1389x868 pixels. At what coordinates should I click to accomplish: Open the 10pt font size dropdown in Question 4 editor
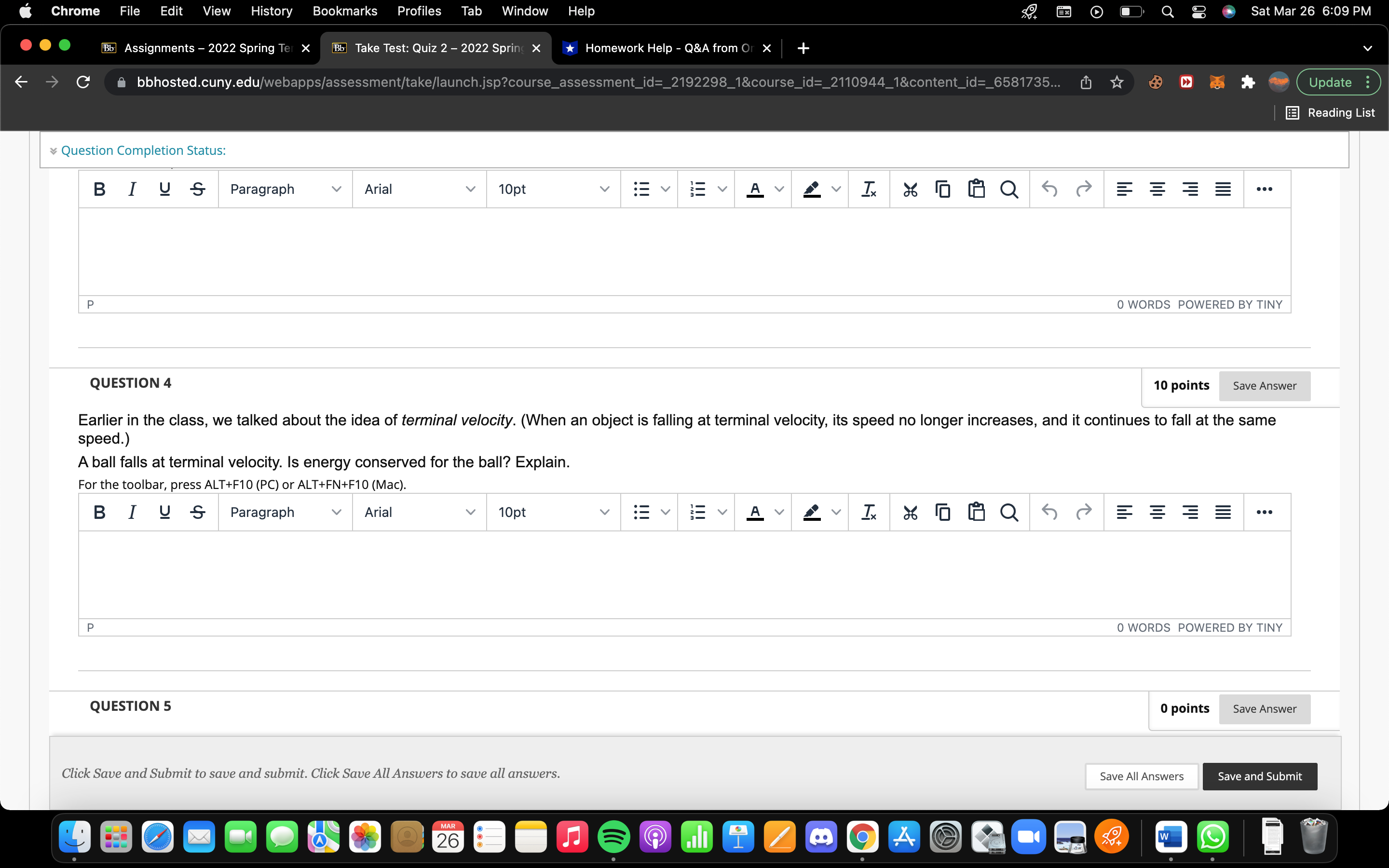(x=553, y=512)
